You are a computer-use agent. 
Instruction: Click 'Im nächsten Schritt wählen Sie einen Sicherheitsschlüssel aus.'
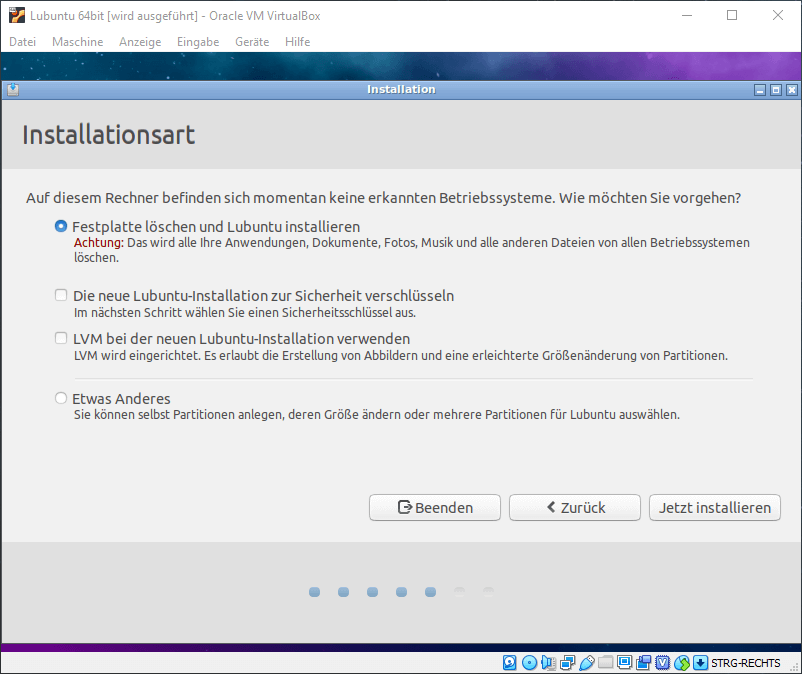click(x=244, y=312)
